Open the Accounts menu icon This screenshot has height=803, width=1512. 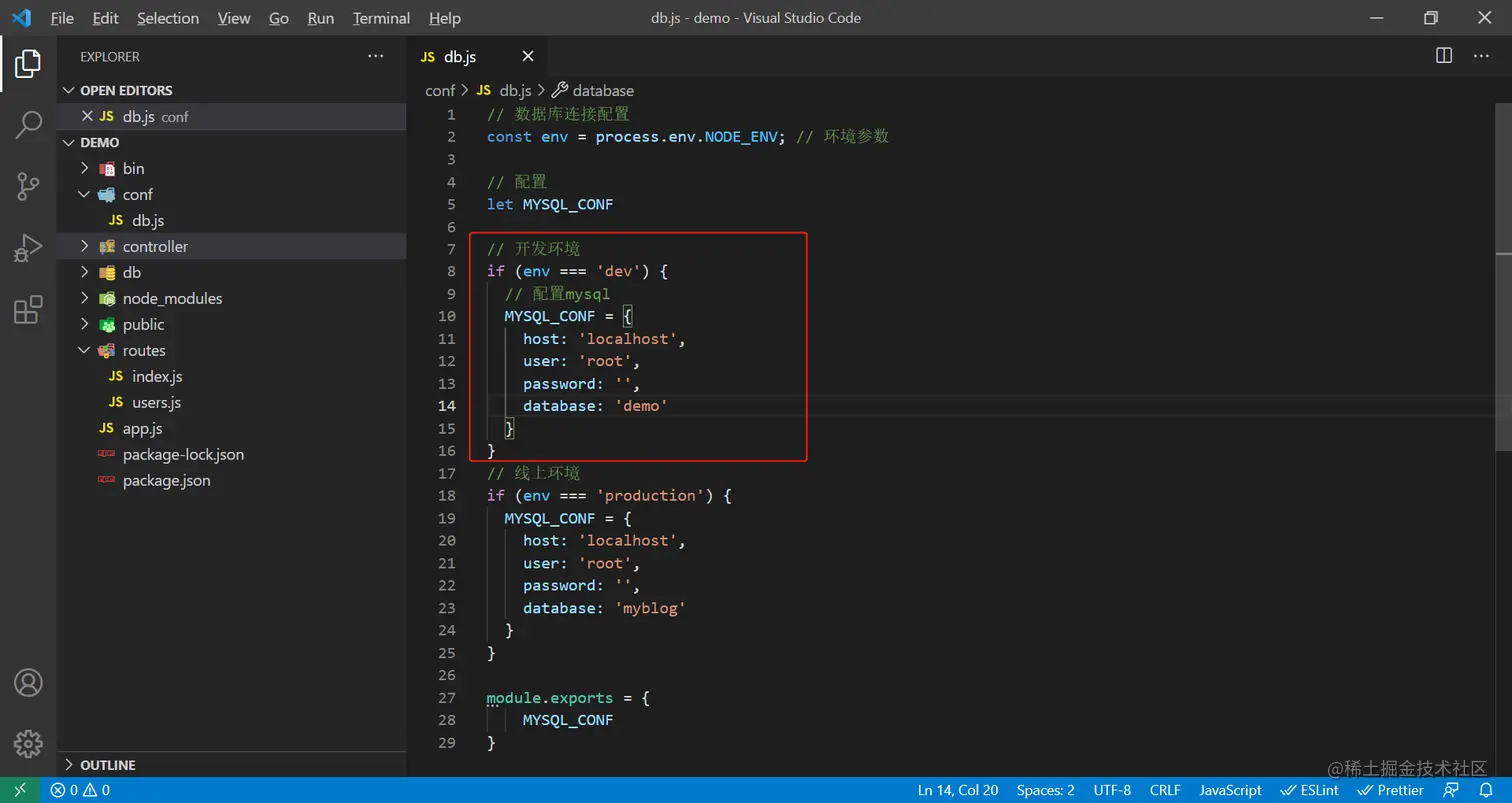click(28, 682)
